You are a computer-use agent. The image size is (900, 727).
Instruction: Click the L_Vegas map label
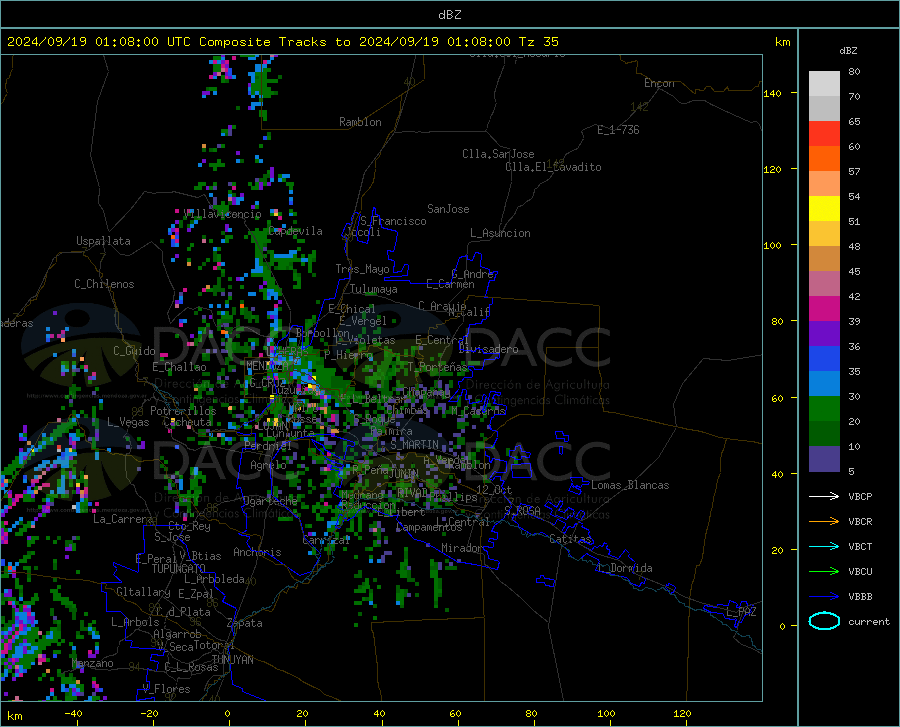(128, 422)
